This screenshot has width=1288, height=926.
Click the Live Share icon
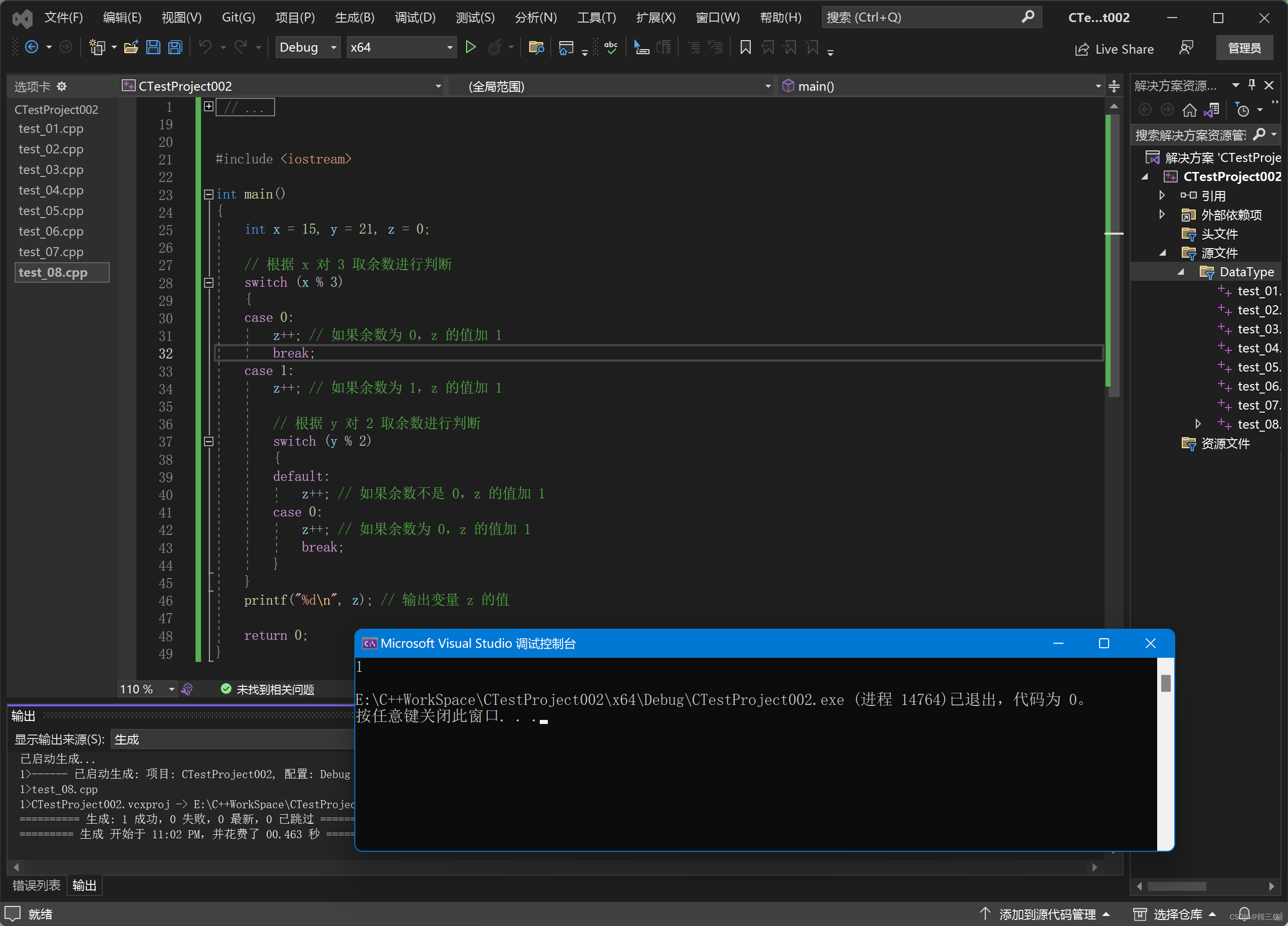[x=1082, y=50]
